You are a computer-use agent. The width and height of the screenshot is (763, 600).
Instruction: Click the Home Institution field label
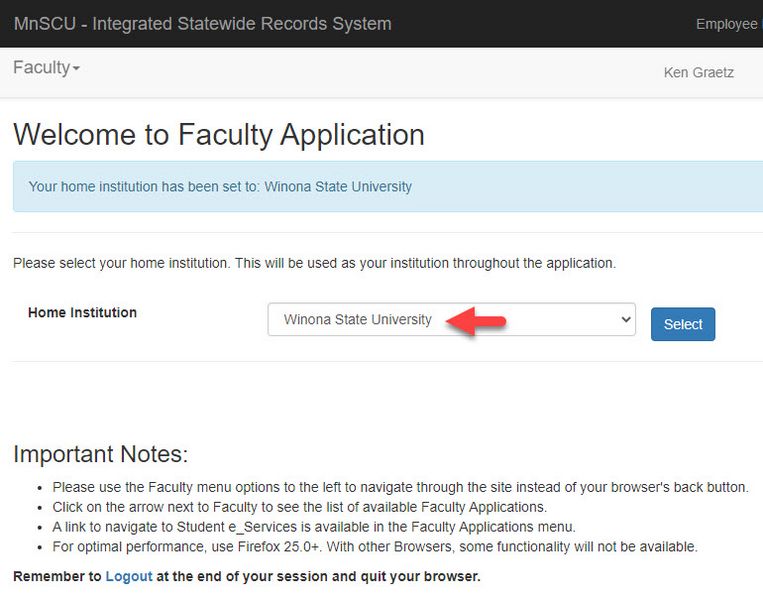pos(82,313)
